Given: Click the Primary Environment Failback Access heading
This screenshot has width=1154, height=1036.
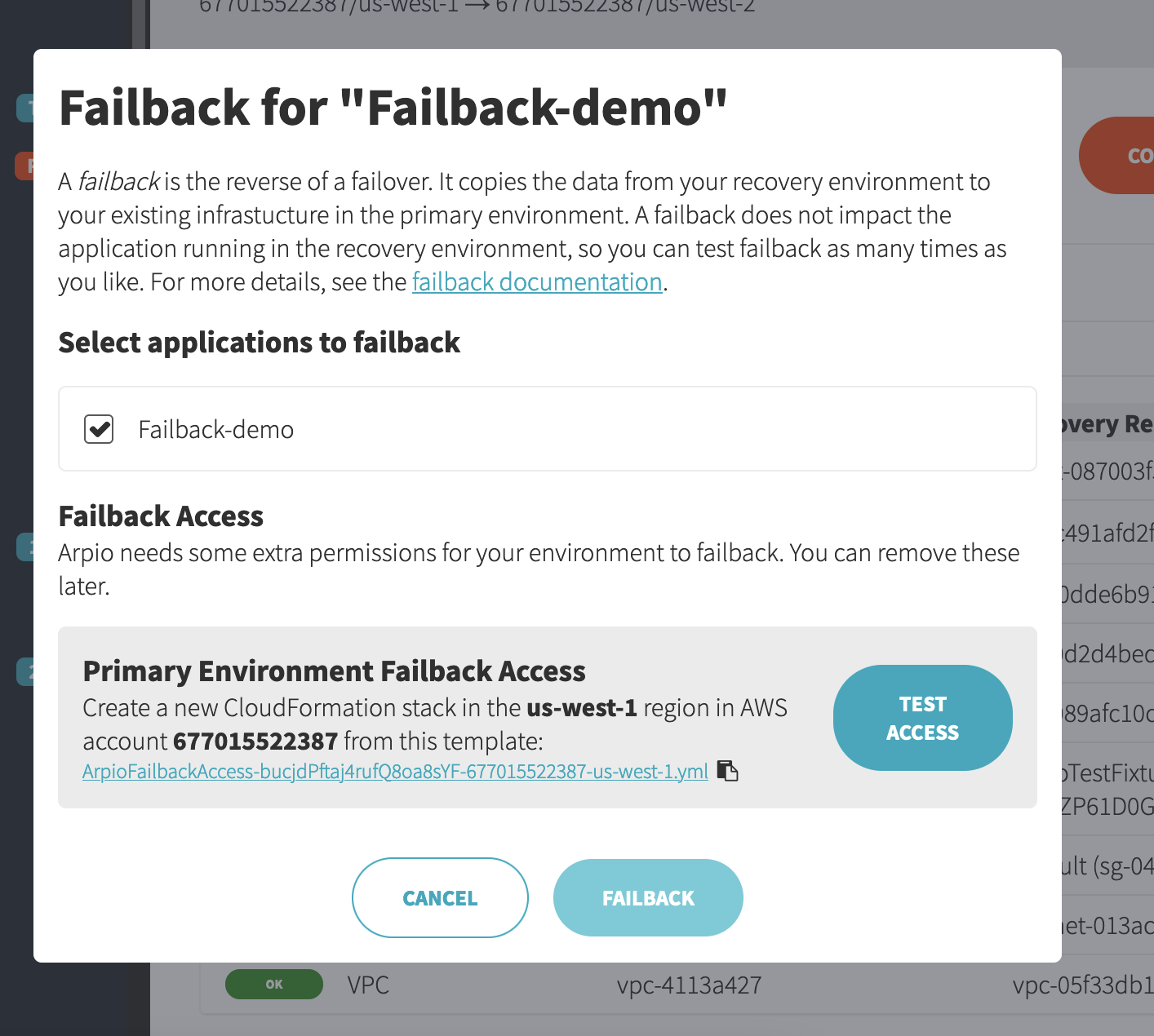Looking at the screenshot, I should 334,671.
